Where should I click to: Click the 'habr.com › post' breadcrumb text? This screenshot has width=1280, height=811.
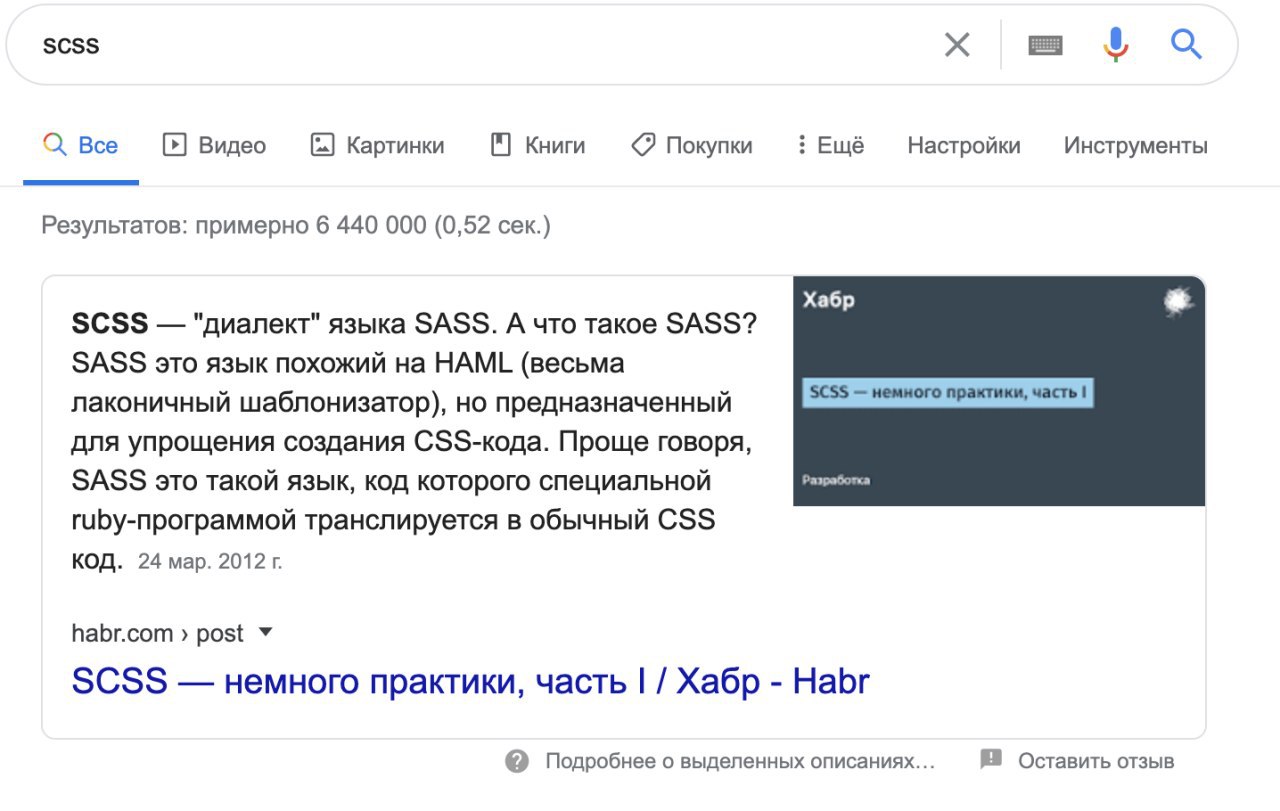(158, 634)
